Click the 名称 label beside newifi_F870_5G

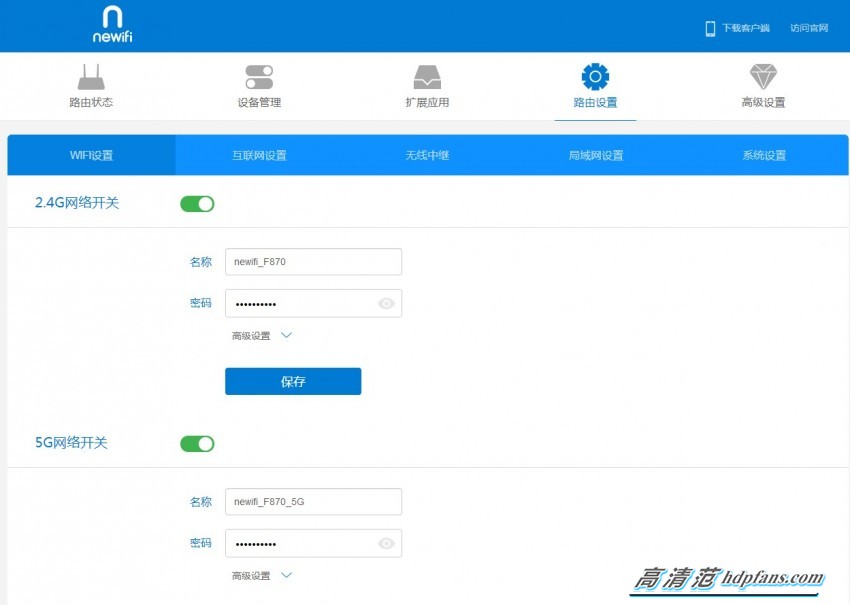click(x=201, y=502)
